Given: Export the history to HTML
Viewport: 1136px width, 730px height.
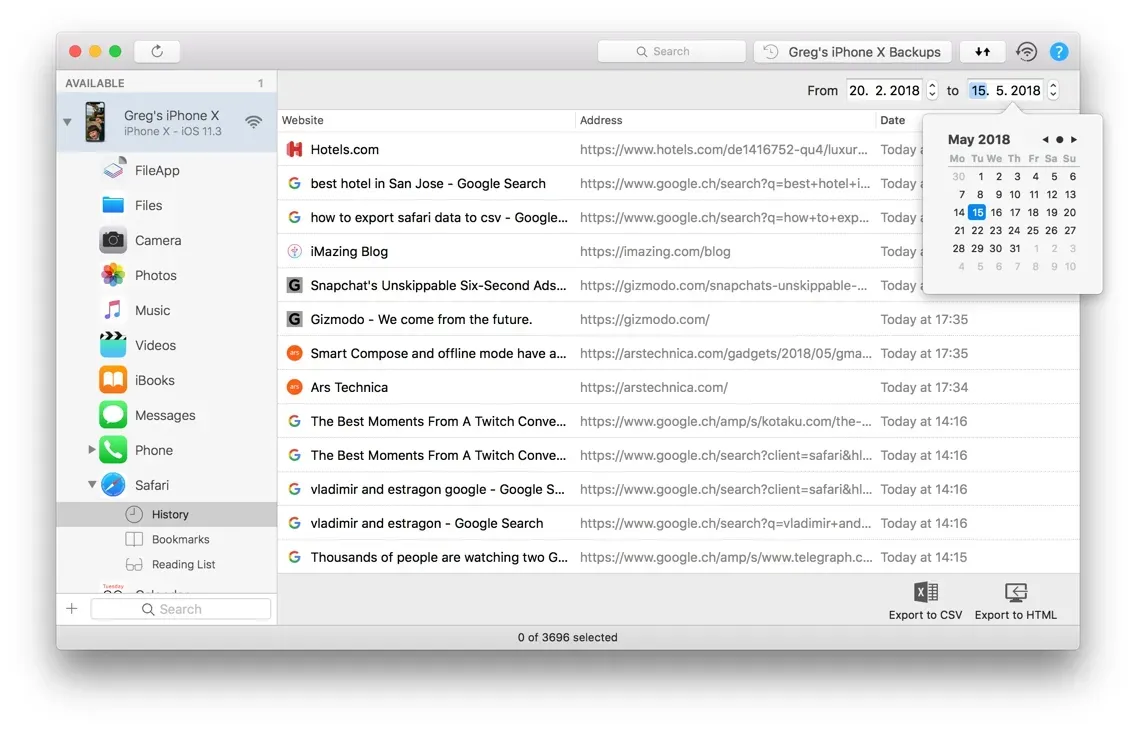Looking at the screenshot, I should [1014, 600].
